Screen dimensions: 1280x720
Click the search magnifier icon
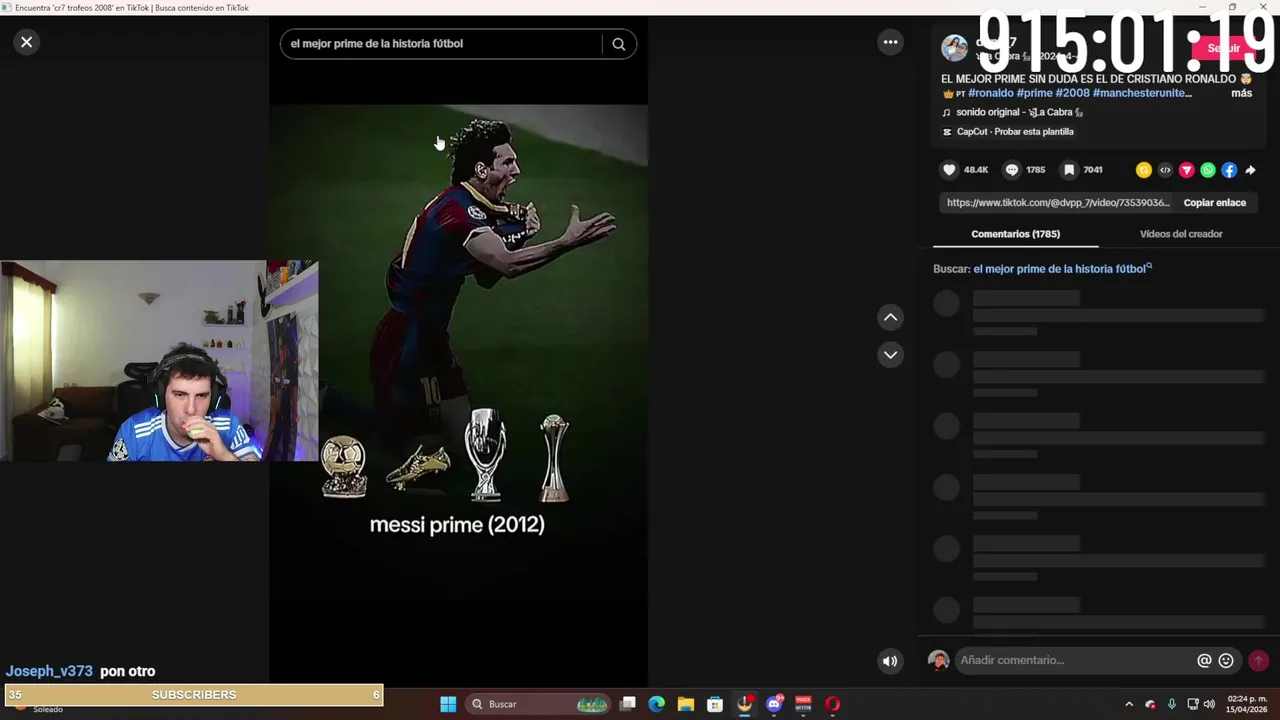click(x=619, y=44)
